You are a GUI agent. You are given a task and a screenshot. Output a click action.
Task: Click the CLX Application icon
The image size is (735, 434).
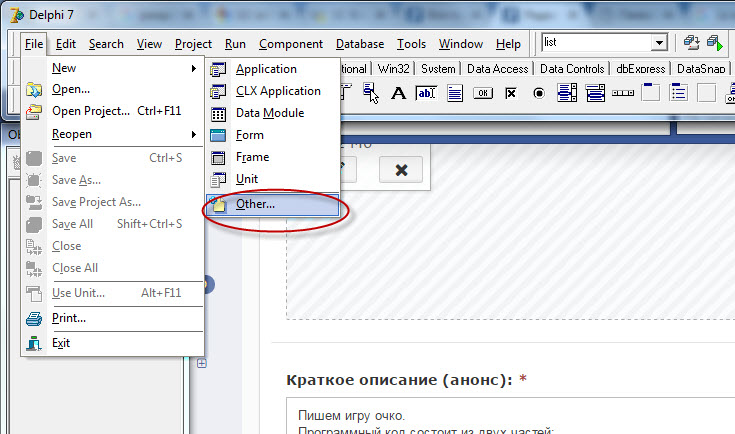218,91
